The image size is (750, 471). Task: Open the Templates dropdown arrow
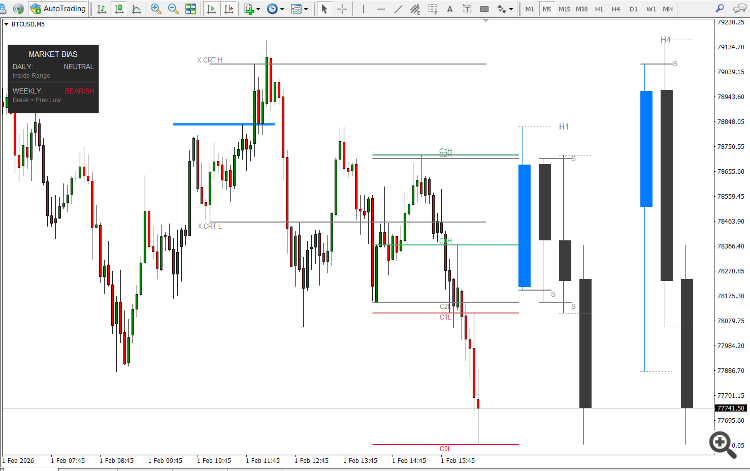(x=306, y=9)
